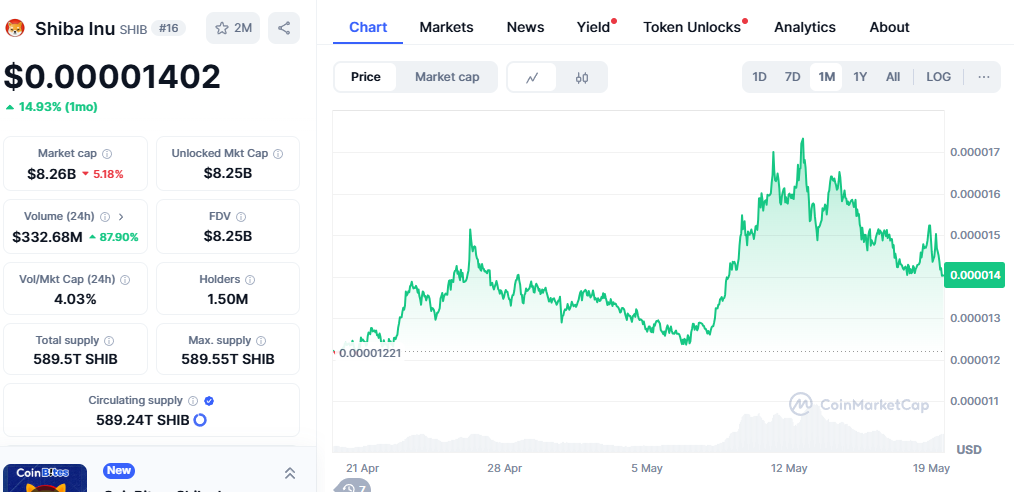Set chart range to 1M

point(826,77)
